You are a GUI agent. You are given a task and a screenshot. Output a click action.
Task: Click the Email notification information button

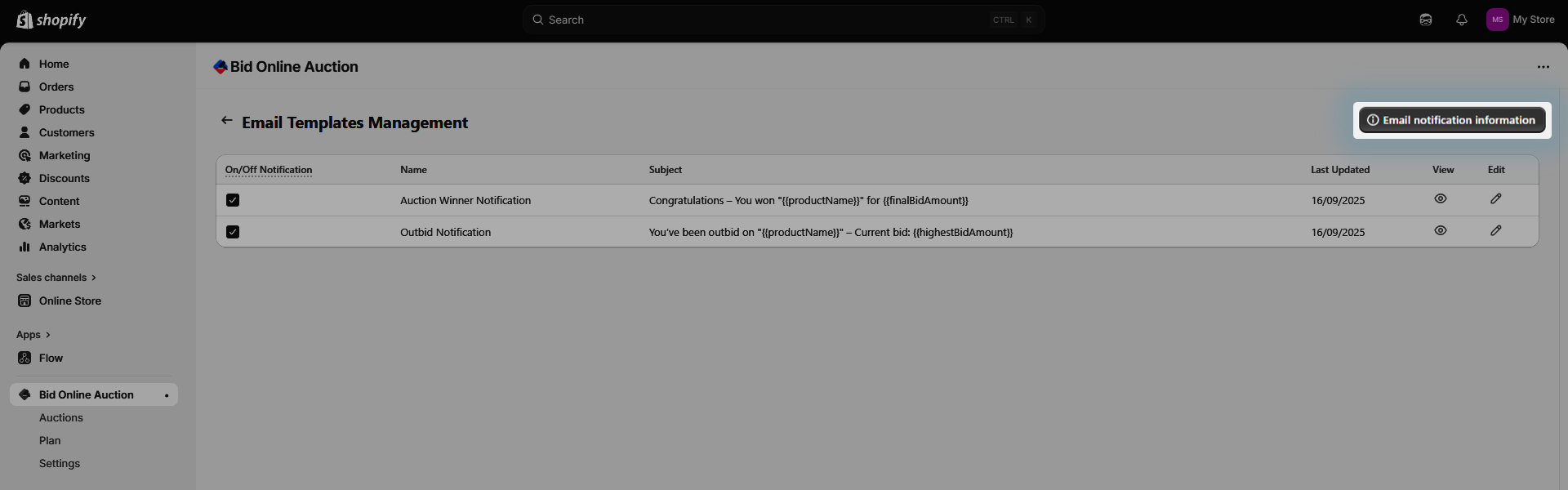coord(1451,120)
